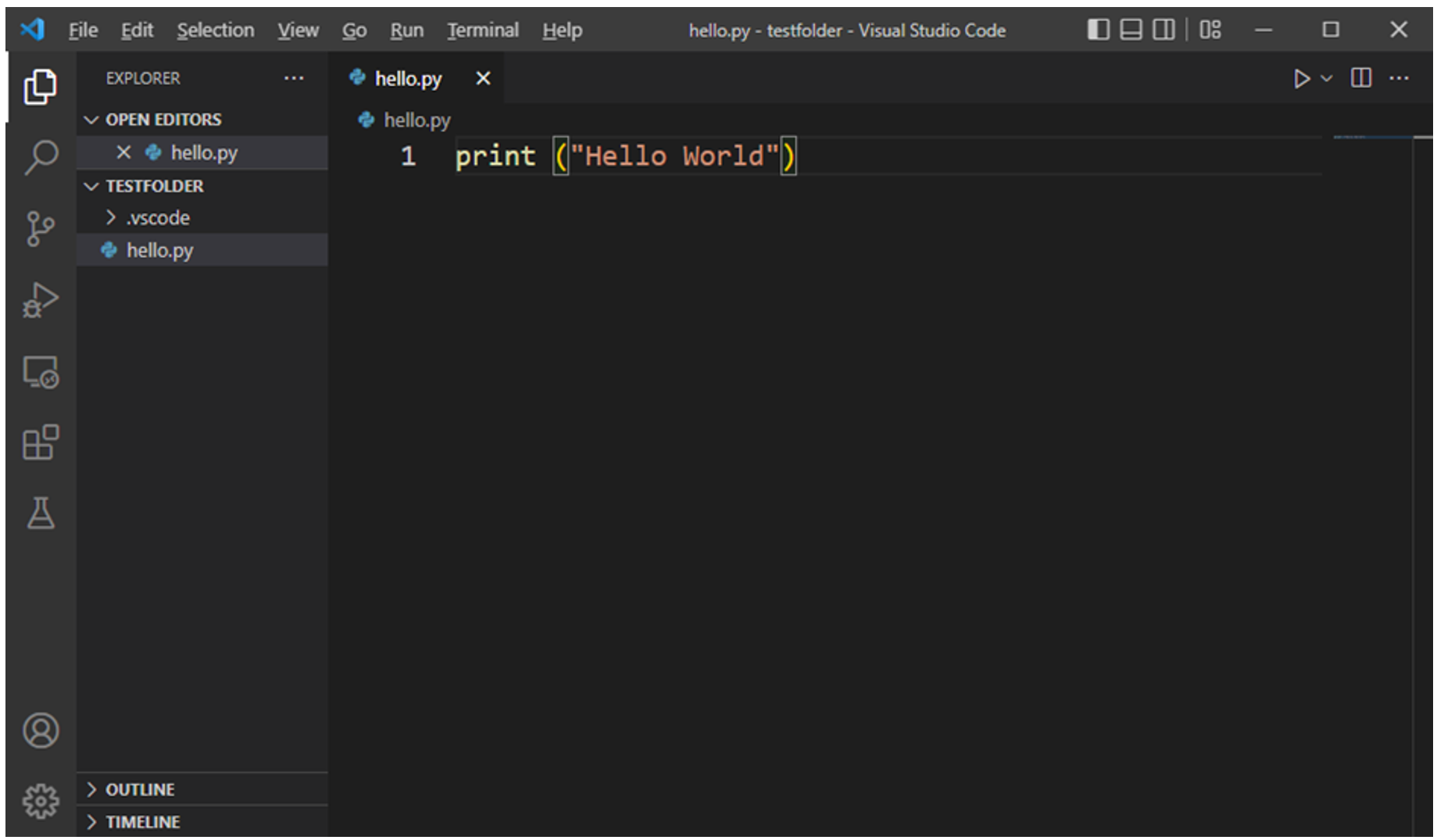Close hello.py in Open Editors list

[x=123, y=152]
